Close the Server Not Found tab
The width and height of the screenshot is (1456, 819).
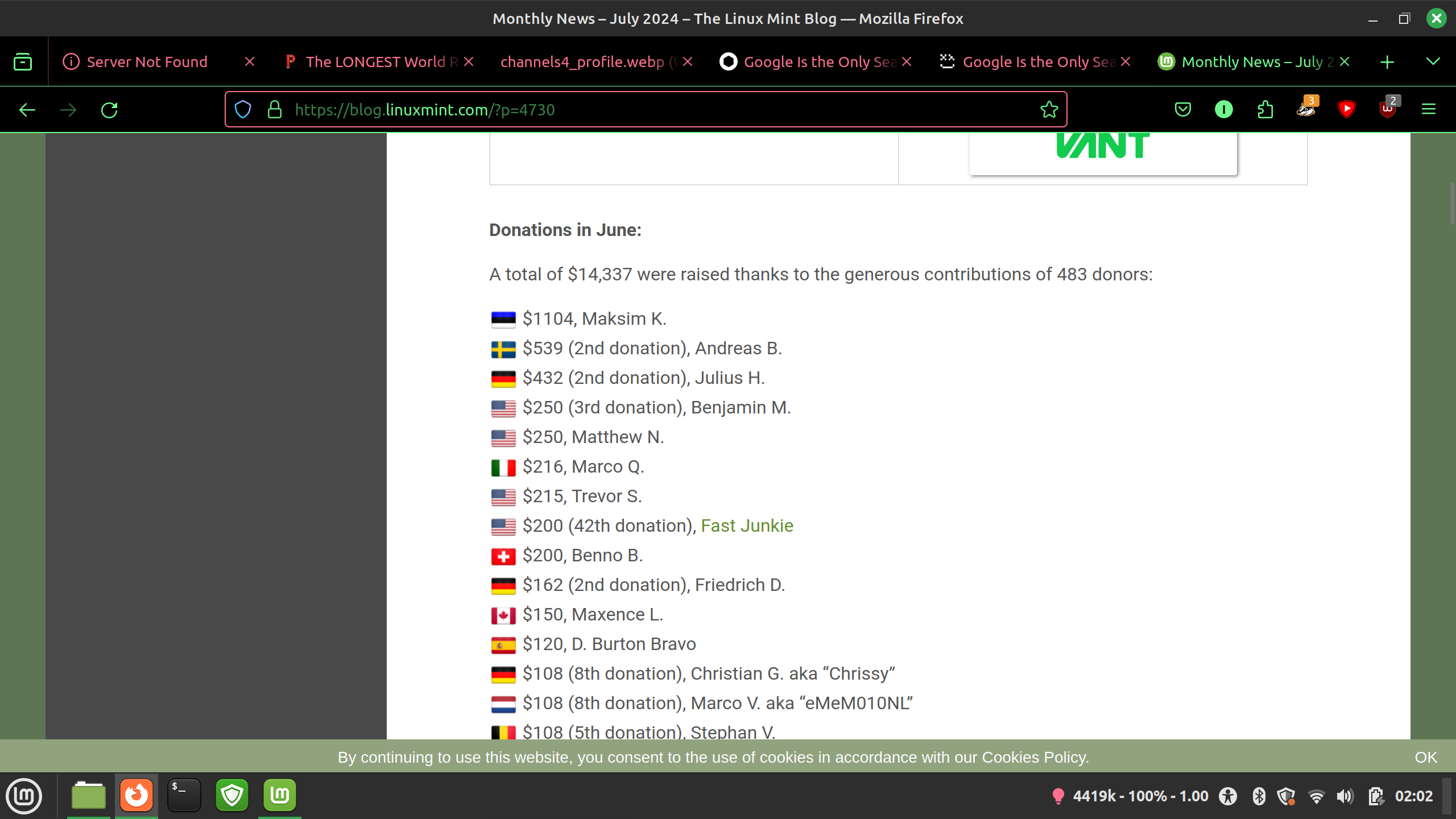tap(250, 61)
